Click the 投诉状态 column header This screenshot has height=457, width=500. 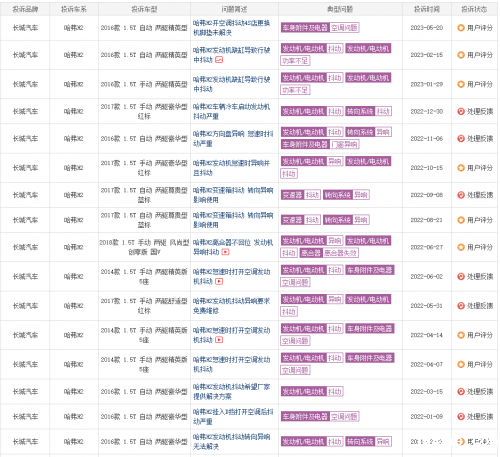click(474, 9)
